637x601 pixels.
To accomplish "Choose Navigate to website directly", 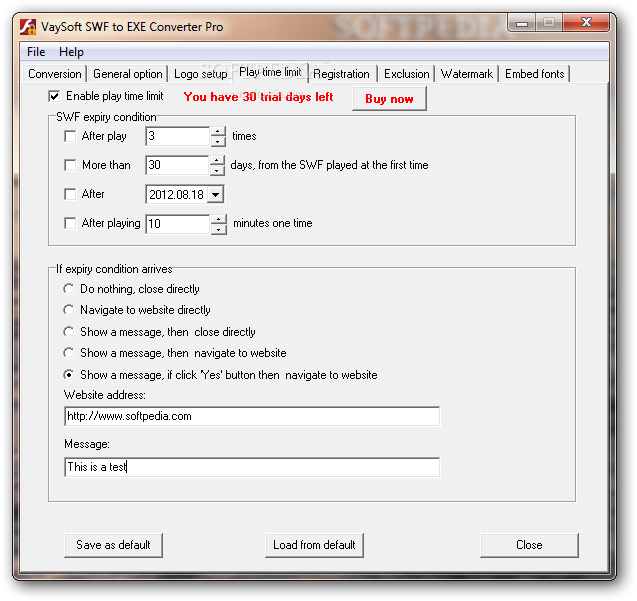I will point(69,310).
